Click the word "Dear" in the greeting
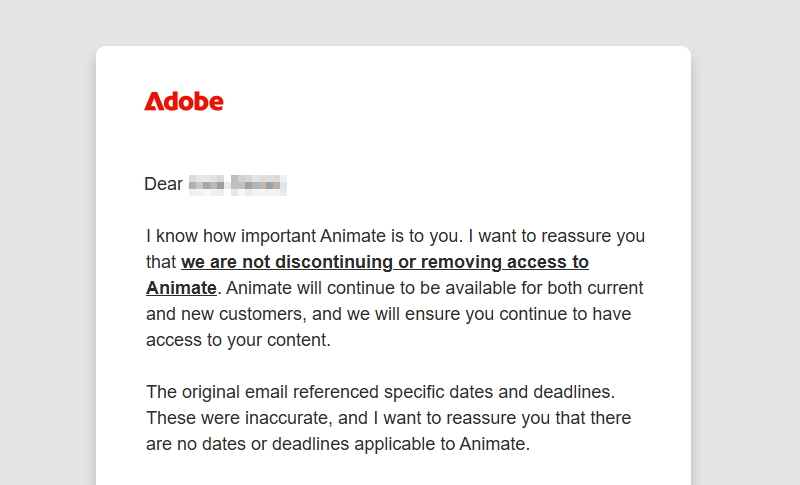Image resolution: width=800 pixels, height=485 pixels. (x=164, y=184)
